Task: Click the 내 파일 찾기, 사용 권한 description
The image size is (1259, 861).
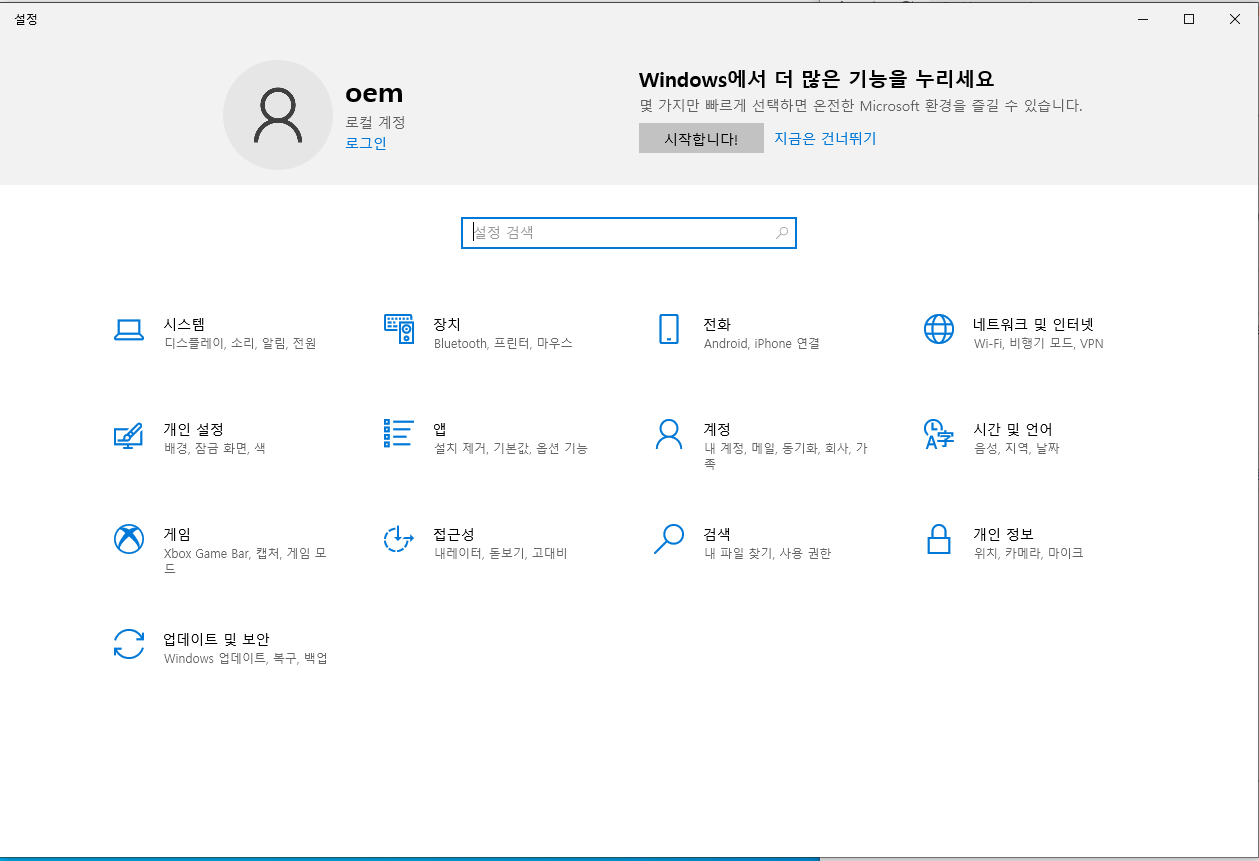Action: 768,554
